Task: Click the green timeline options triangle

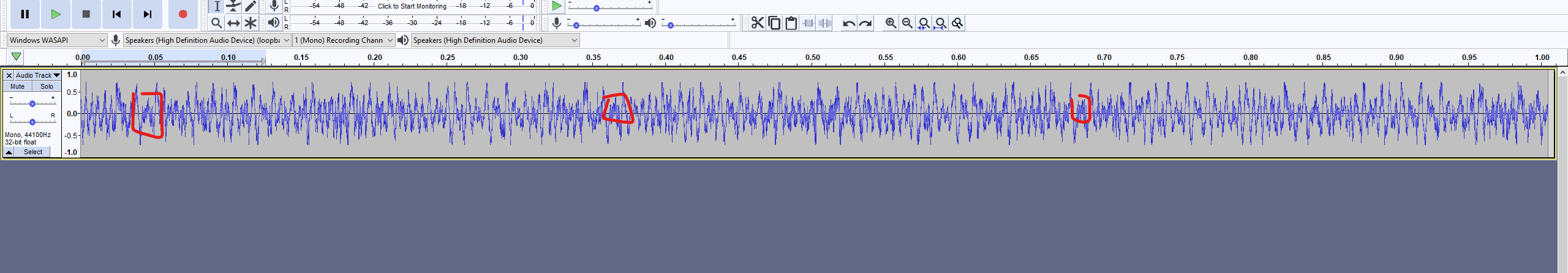Action: pos(17,57)
